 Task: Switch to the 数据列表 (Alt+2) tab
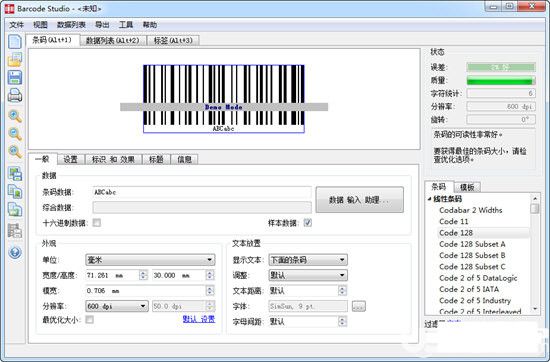(x=113, y=41)
